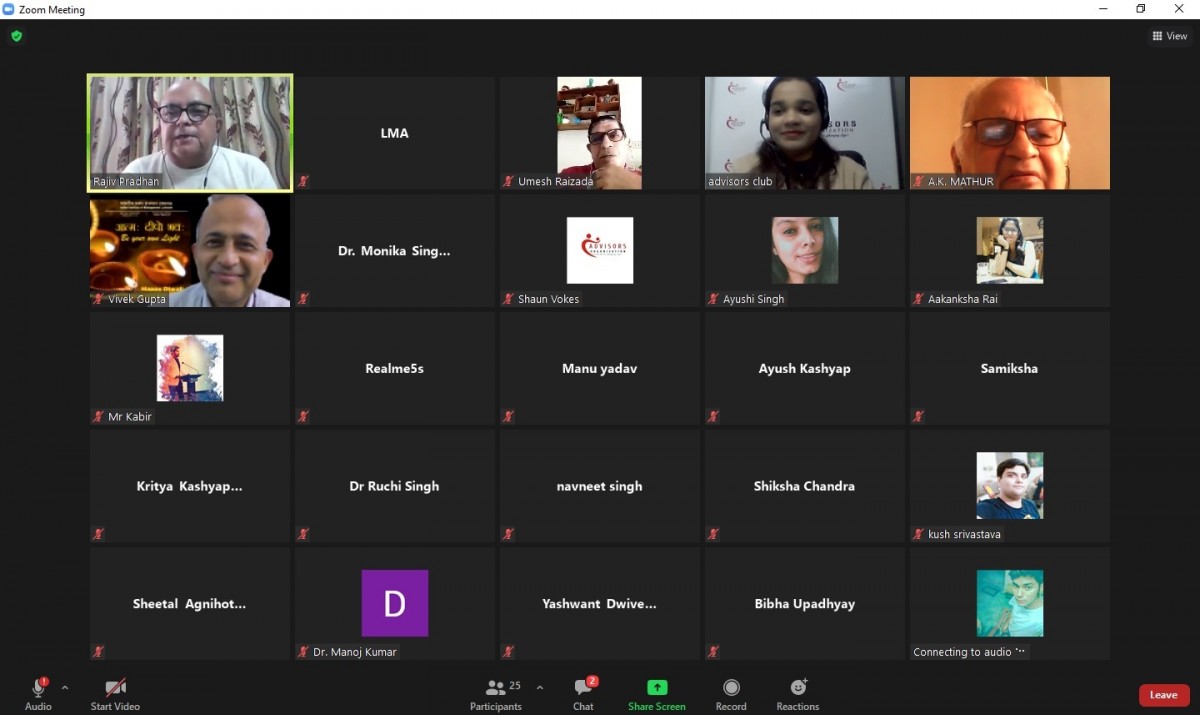Click the A.K. MATHUR video tile
This screenshot has height=715, width=1200.
(1009, 132)
